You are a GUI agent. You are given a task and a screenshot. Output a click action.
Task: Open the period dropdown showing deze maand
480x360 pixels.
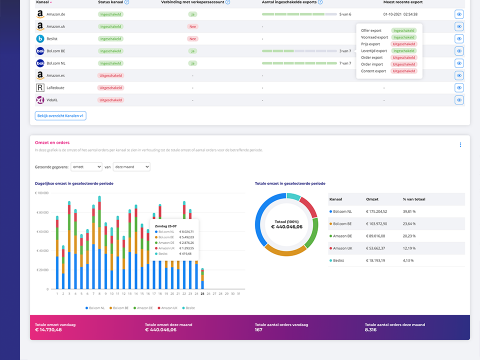pos(132,167)
